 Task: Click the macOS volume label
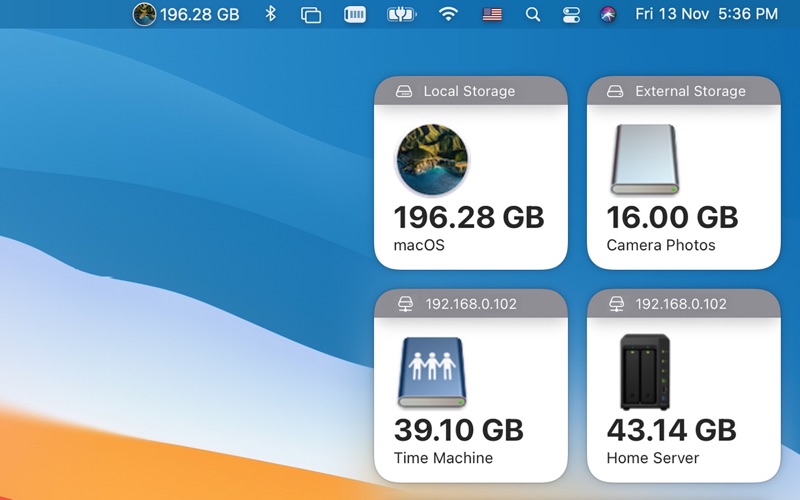point(419,245)
